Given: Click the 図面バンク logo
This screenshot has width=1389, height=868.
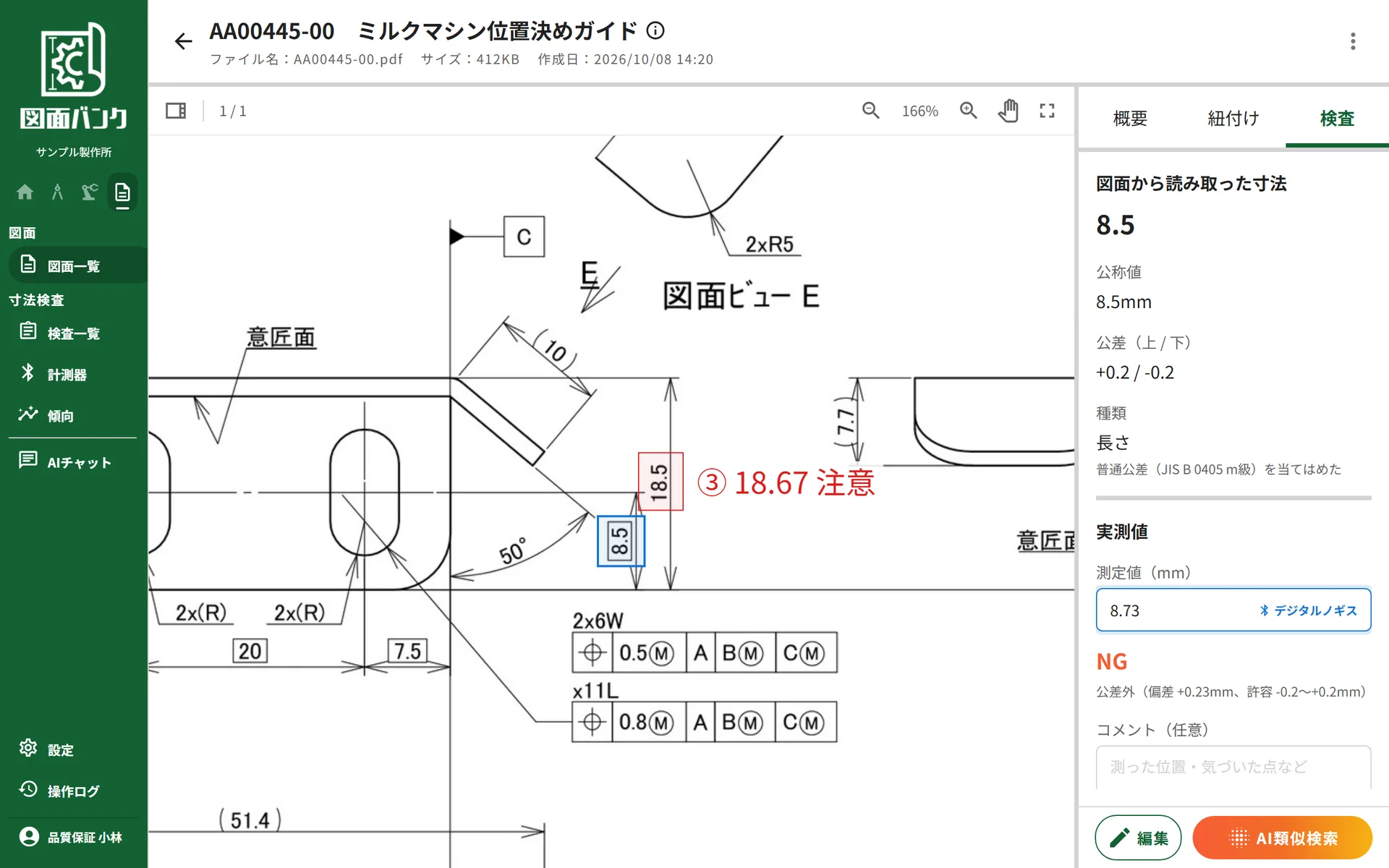Looking at the screenshot, I should coord(73,76).
